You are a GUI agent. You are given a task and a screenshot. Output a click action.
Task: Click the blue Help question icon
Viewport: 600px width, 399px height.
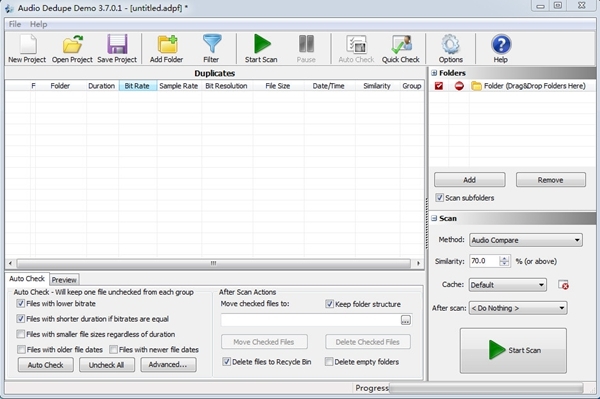click(501, 49)
